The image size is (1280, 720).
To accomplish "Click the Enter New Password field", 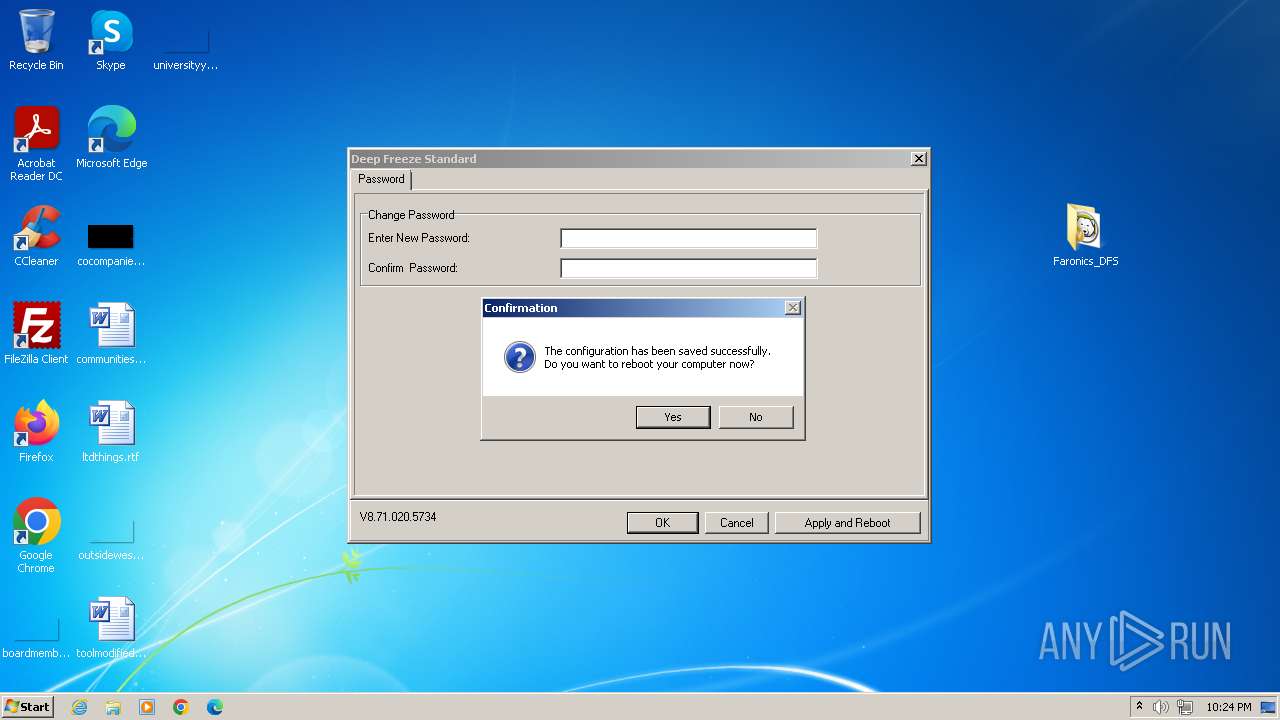I will (x=688, y=238).
